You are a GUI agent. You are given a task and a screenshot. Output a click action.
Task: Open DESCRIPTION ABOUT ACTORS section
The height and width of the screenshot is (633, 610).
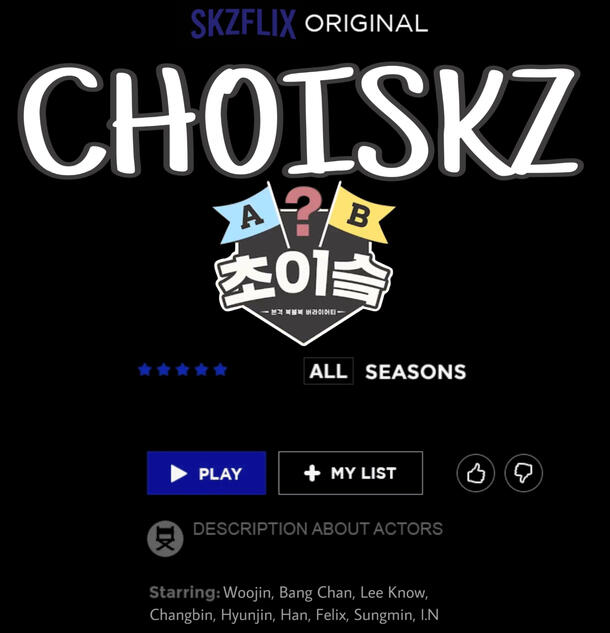[318, 529]
